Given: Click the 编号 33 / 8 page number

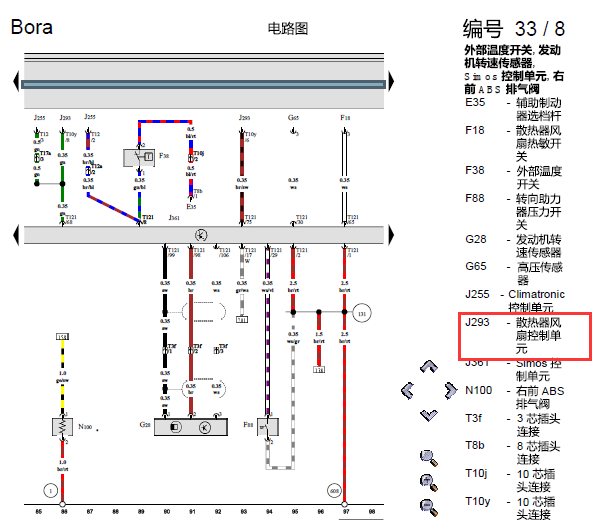Looking at the screenshot, I should click(x=513, y=29).
